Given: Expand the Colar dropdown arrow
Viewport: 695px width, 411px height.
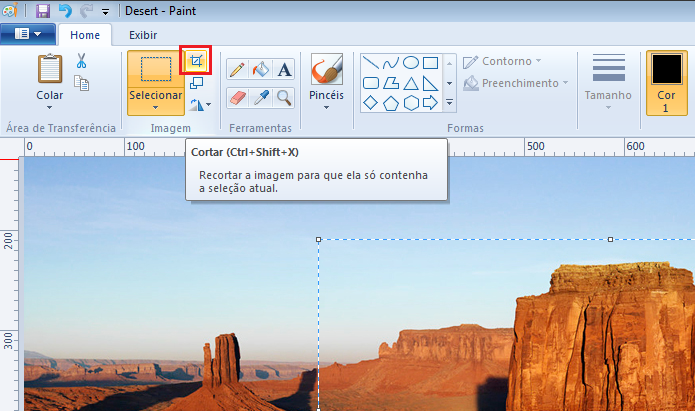Looking at the screenshot, I should [50, 107].
